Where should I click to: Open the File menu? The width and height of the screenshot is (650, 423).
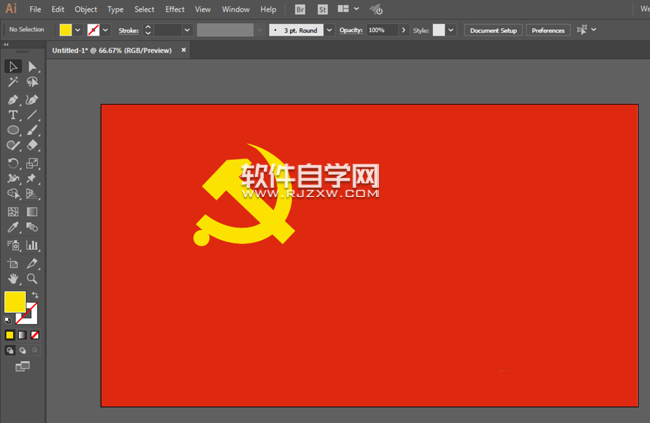[x=35, y=9]
